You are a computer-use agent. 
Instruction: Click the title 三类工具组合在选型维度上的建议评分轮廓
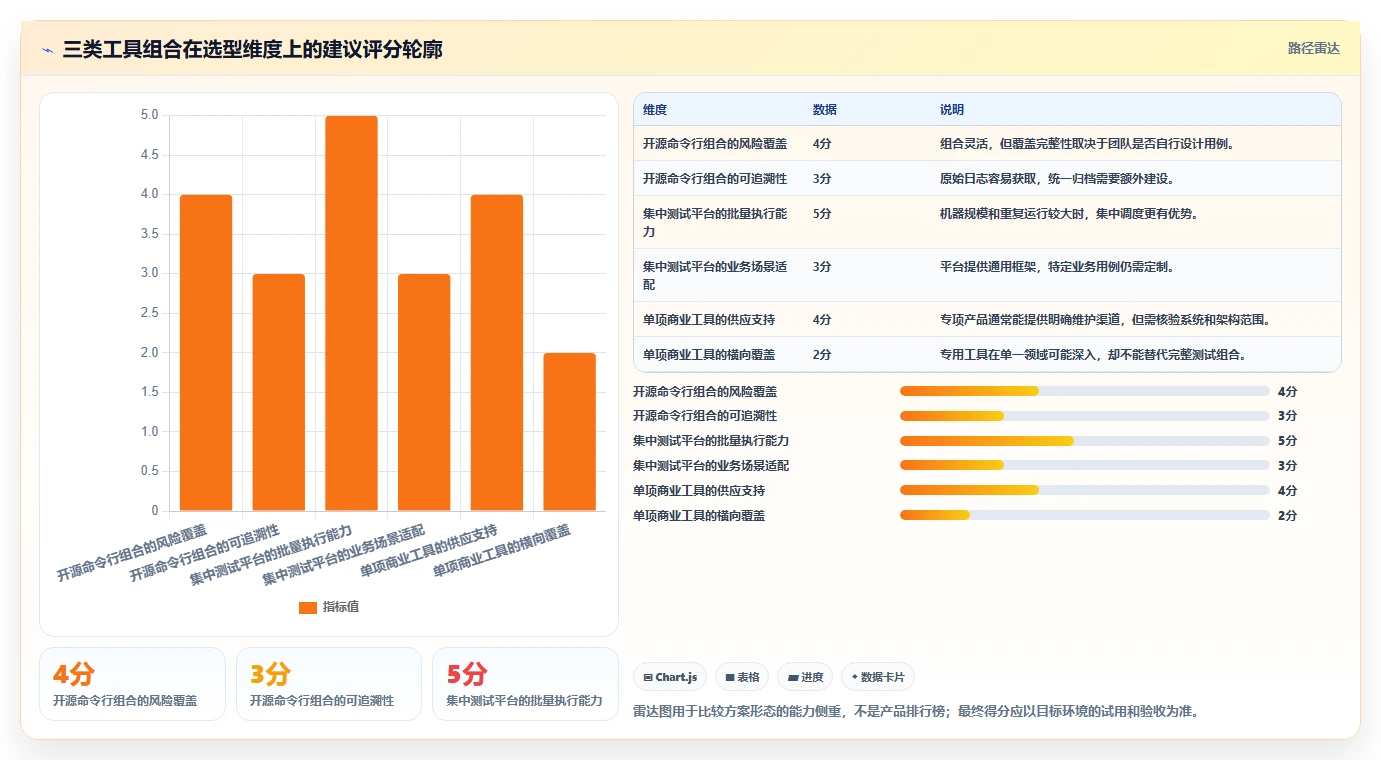(253, 50)
